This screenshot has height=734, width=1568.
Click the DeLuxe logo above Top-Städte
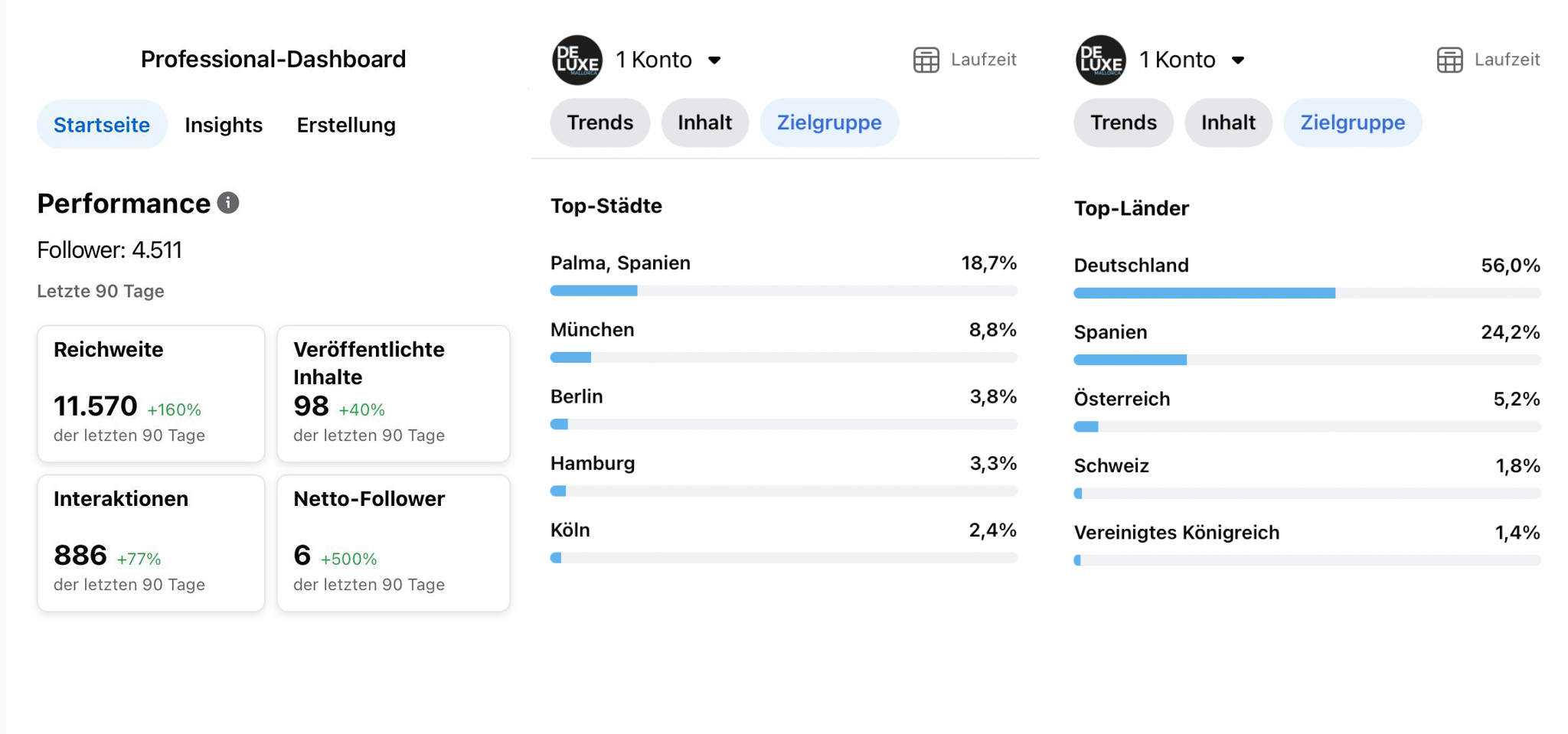coord(577,60)
